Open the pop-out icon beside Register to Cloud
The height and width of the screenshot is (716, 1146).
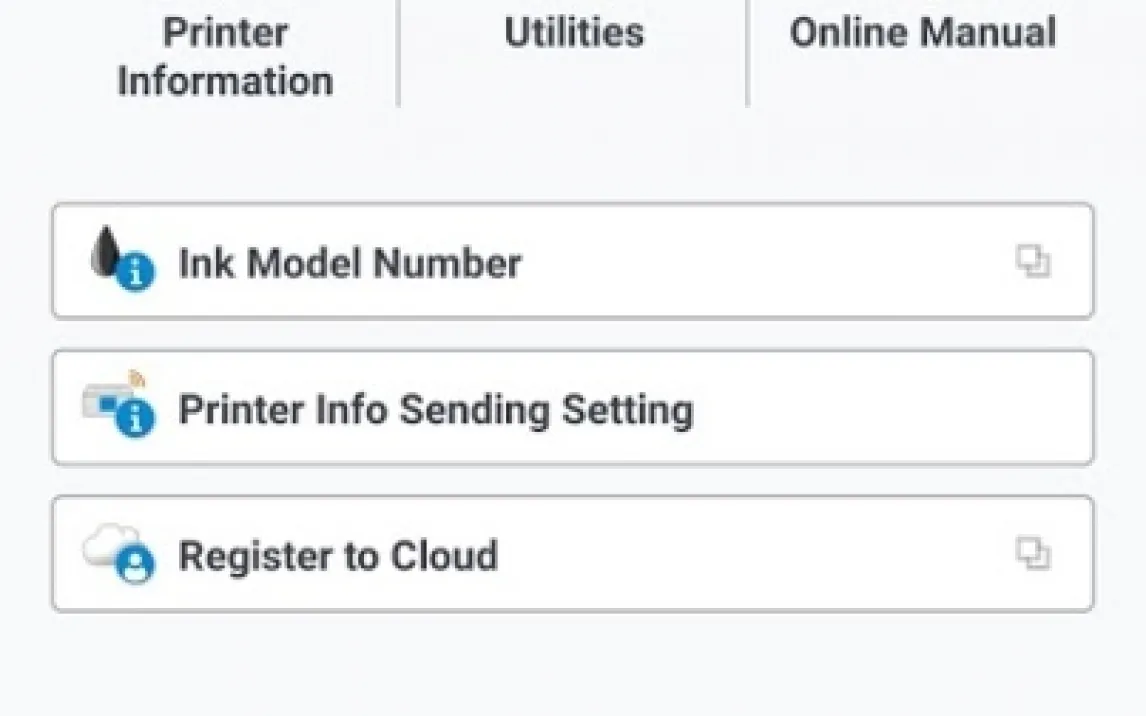tap(1032, 553)
